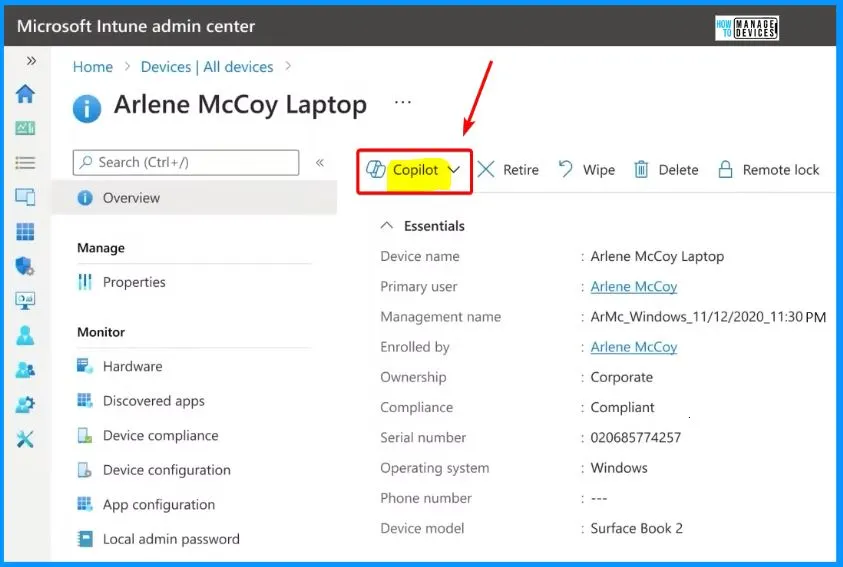This screenshot has height=567, width=843.
Task: Click the Retire device action
Action: click(x=508, y=170)
